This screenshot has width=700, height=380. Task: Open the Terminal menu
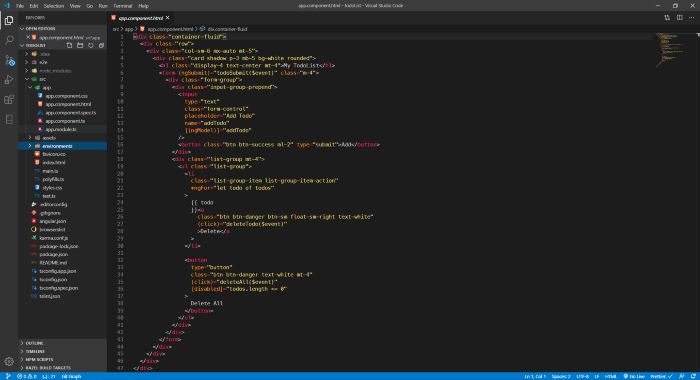123,6
